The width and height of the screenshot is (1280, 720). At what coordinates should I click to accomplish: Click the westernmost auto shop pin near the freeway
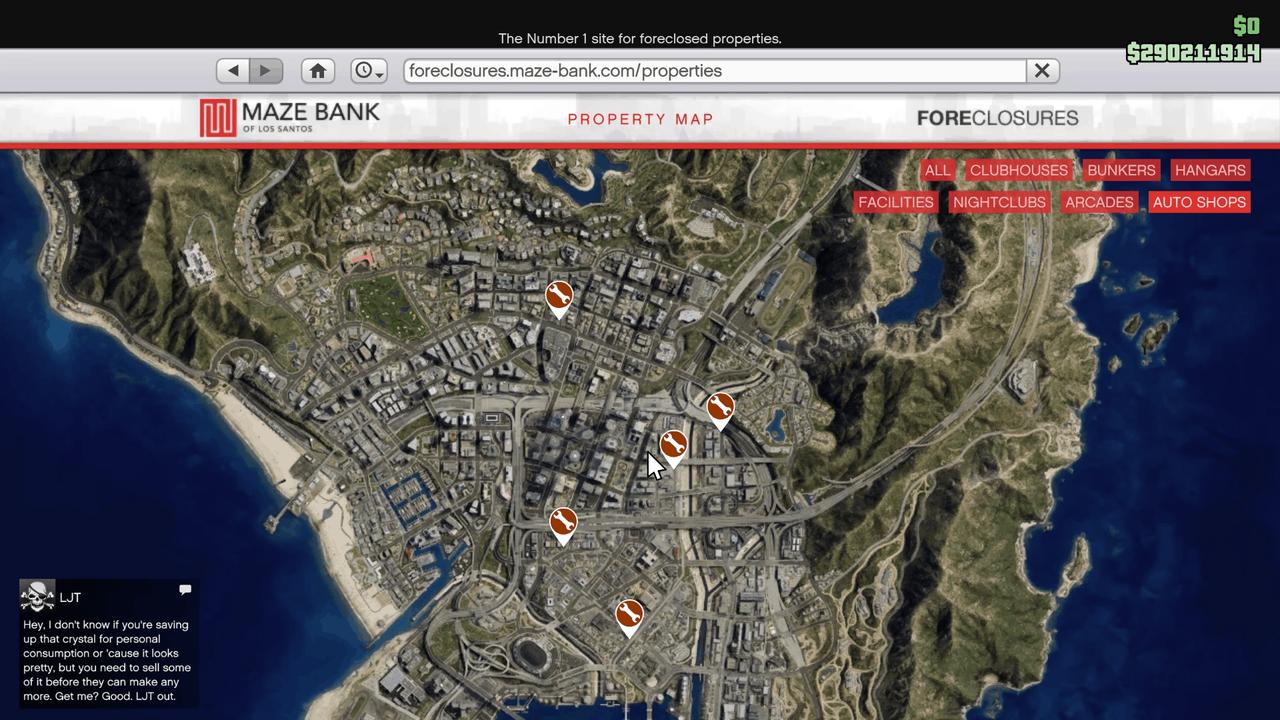pos(563,523)
